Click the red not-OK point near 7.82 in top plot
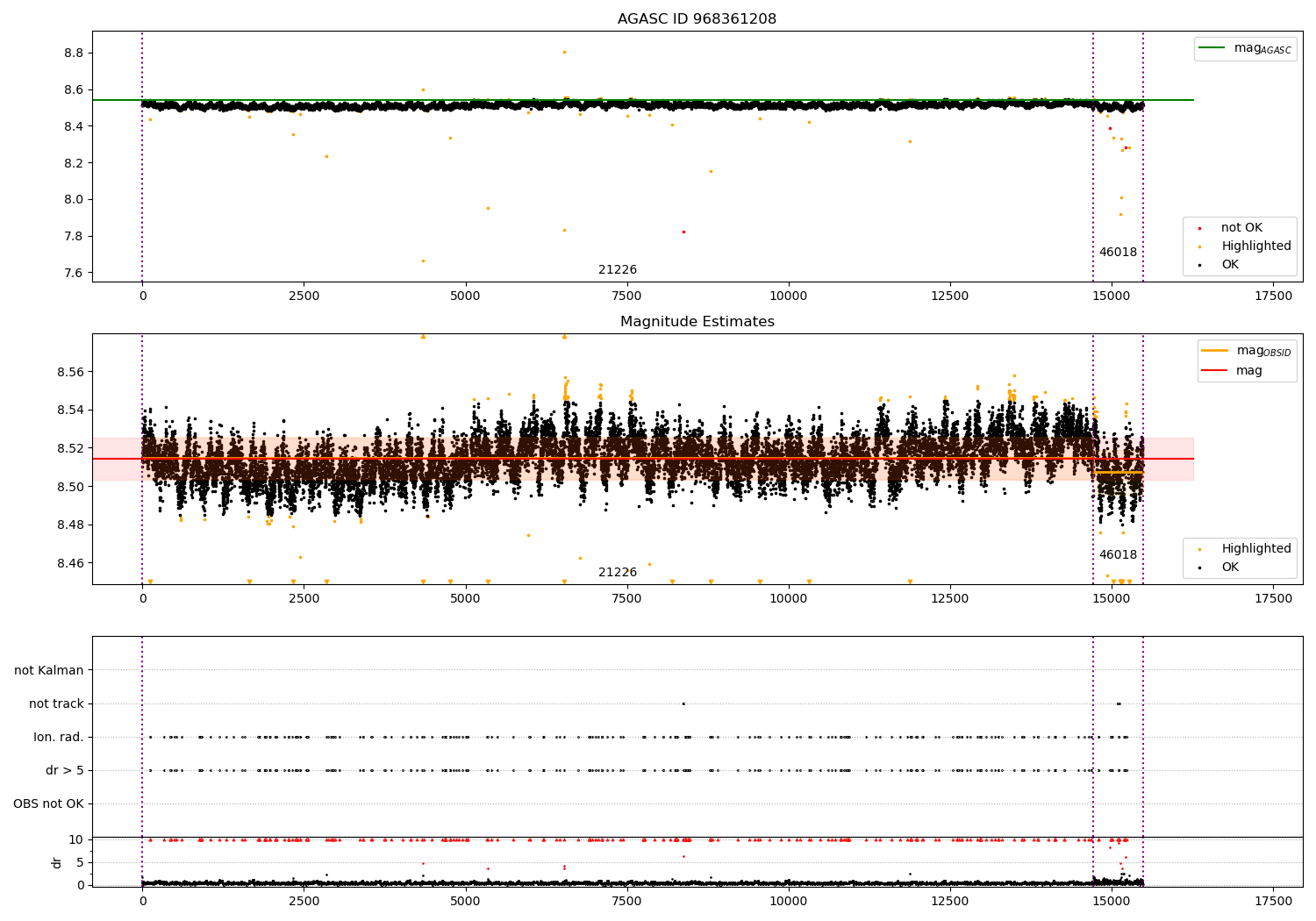The image size is (1316, 921). (x=683, y=232)
